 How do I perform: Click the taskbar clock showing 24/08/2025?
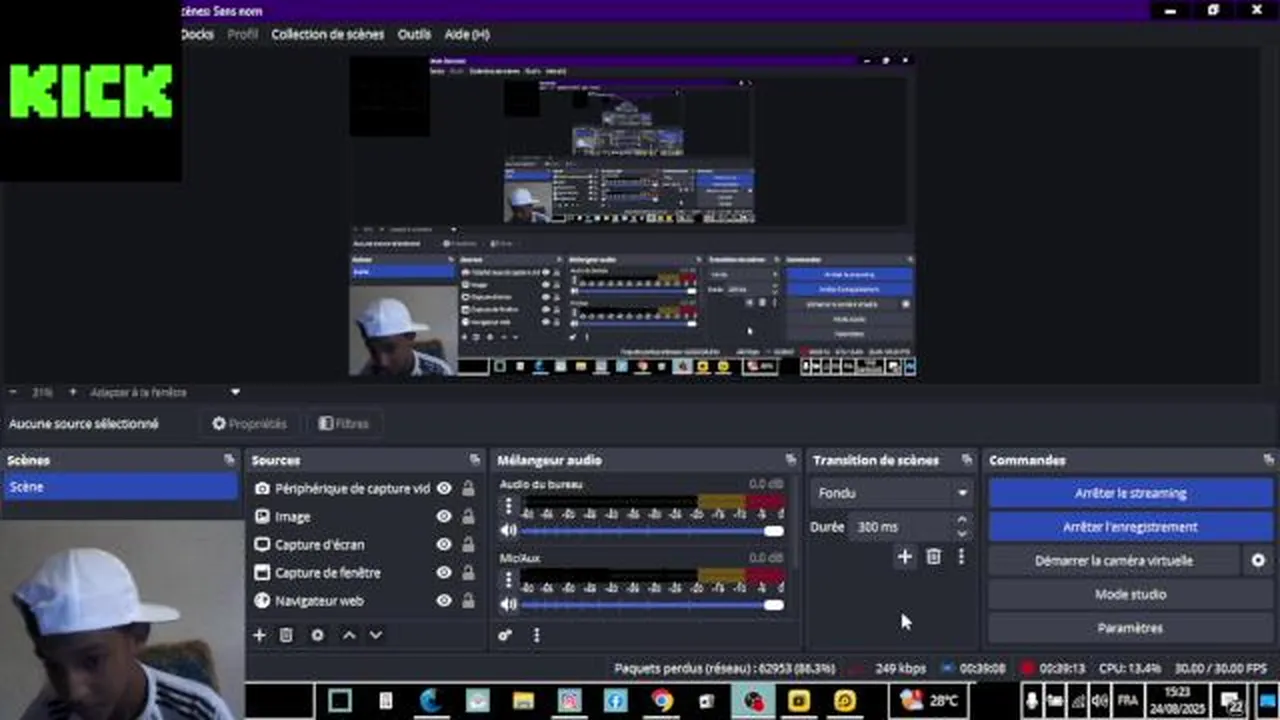1177,699
